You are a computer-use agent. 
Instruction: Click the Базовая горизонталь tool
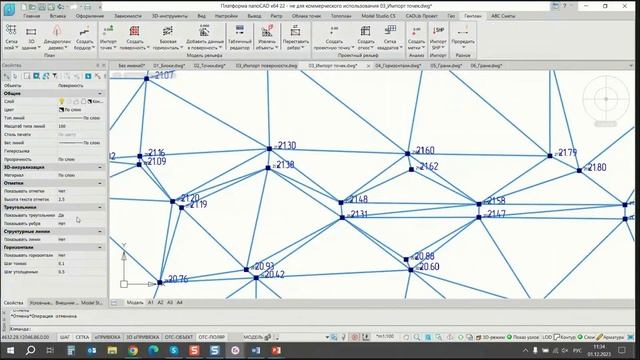[x=167, y=37]
